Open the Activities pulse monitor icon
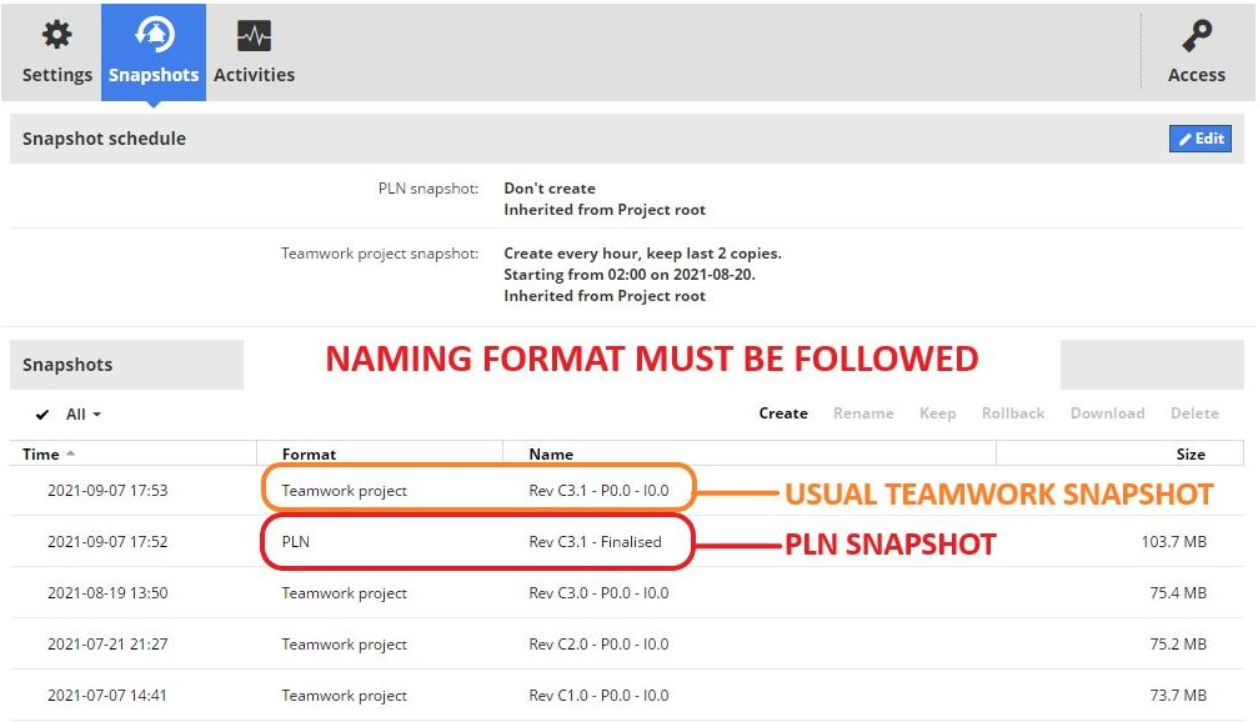Image resolution: width=1260 pixels, height=722 pixels. 254,37
